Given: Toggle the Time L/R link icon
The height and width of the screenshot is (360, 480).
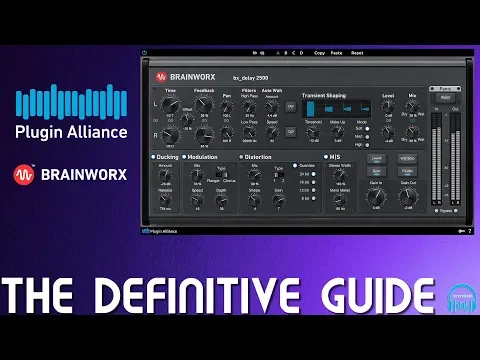Looking at the screenshot, I should tap(171, 121).
